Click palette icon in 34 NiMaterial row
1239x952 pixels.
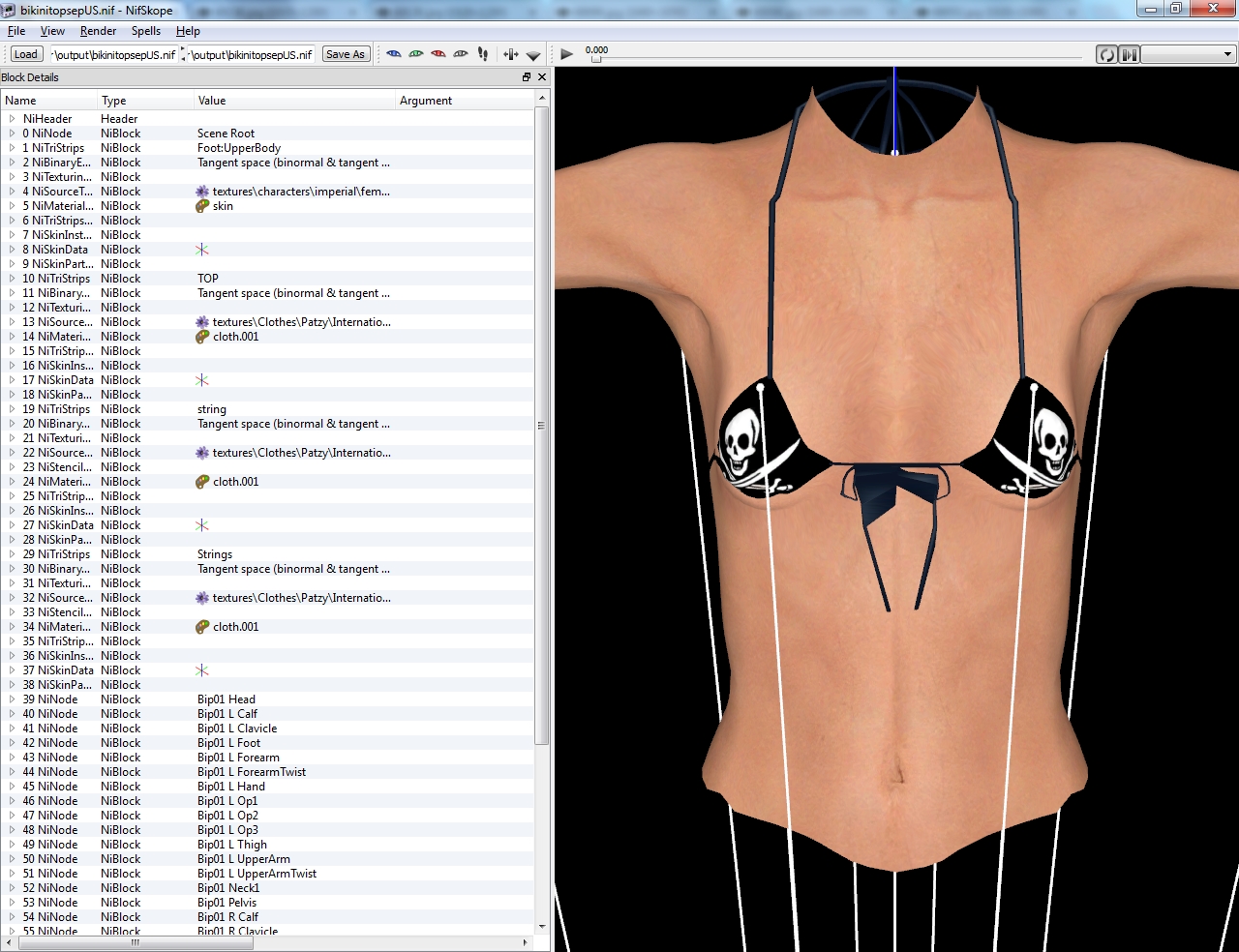tap(202, 627)
